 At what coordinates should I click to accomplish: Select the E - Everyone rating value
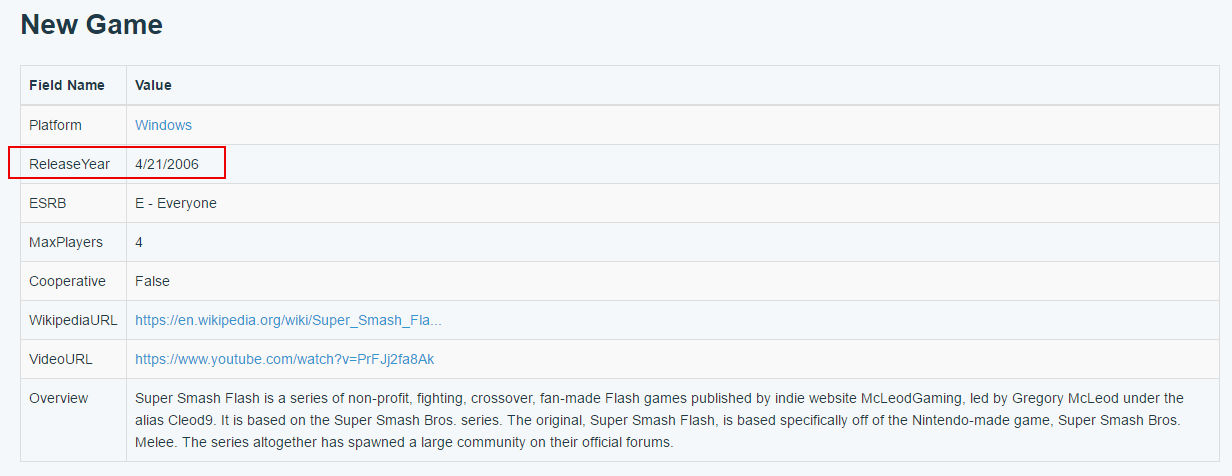pyautogui.click(x=176, y=203)
